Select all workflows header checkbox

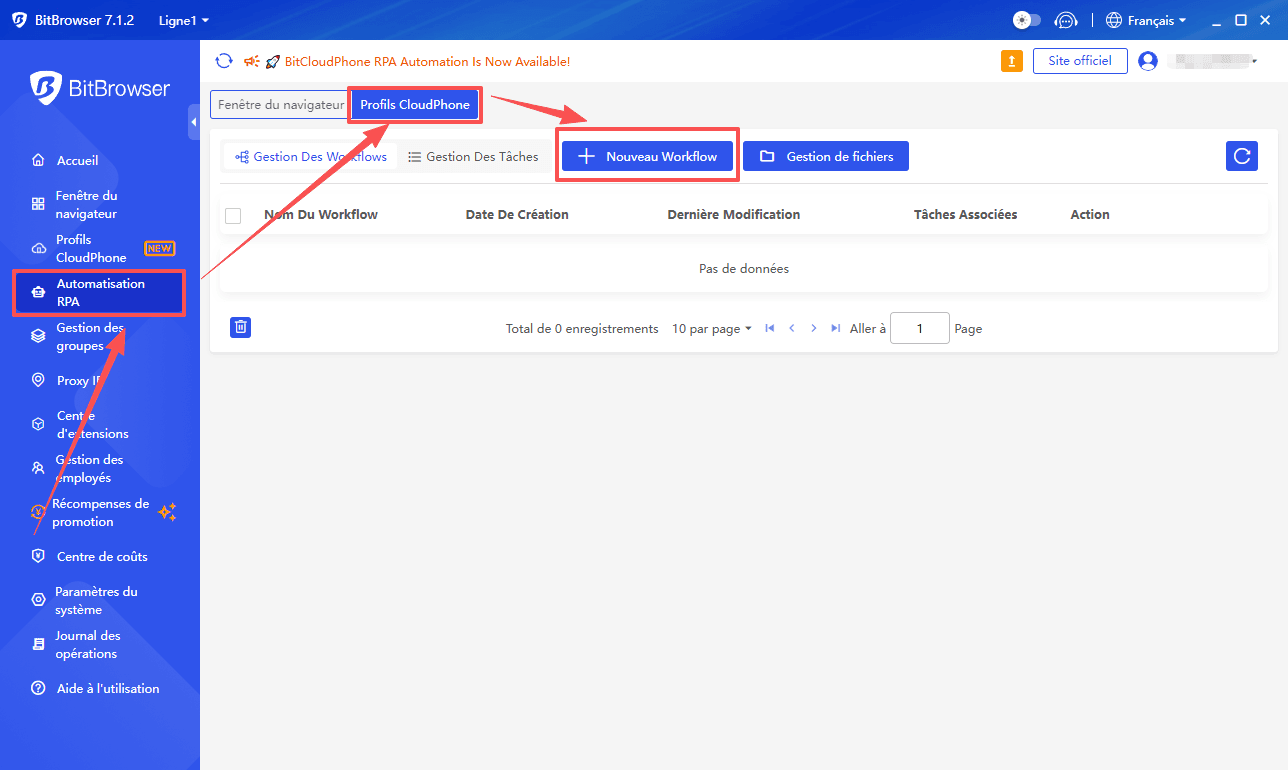(x=233, y=215)
